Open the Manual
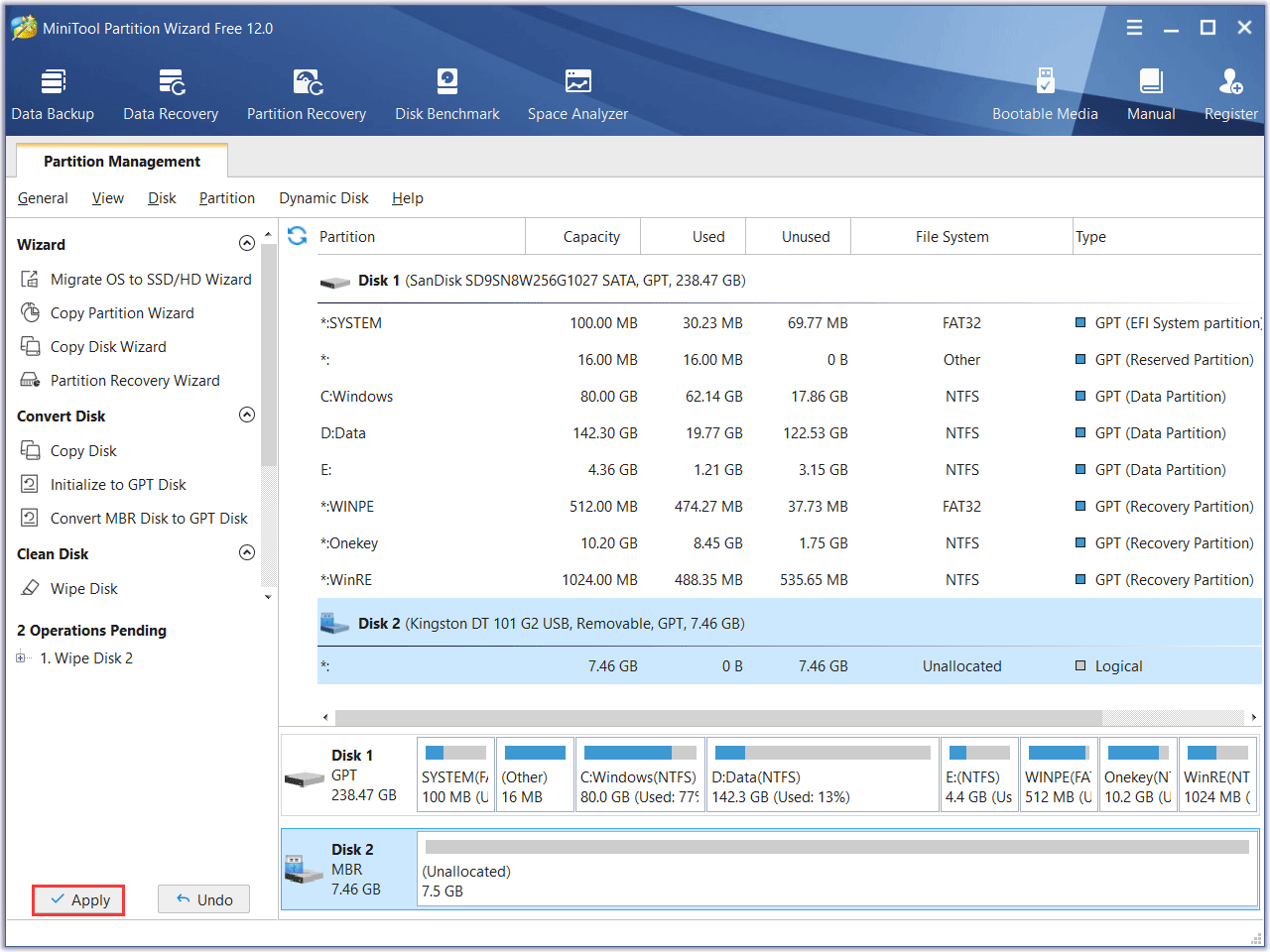This screenshot has width=1270, height=952. (x=1151, y=95)
